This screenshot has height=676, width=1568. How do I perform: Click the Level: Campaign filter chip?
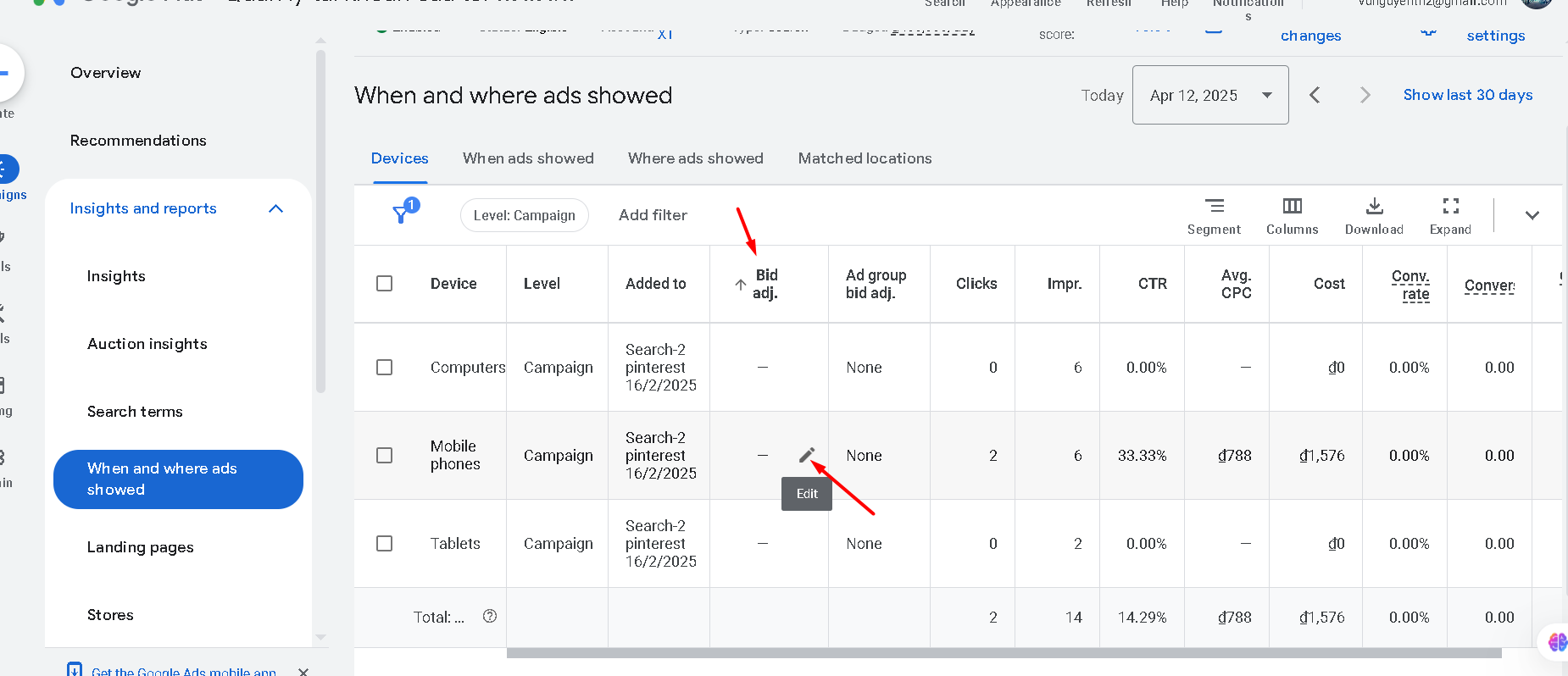[524, 215]
